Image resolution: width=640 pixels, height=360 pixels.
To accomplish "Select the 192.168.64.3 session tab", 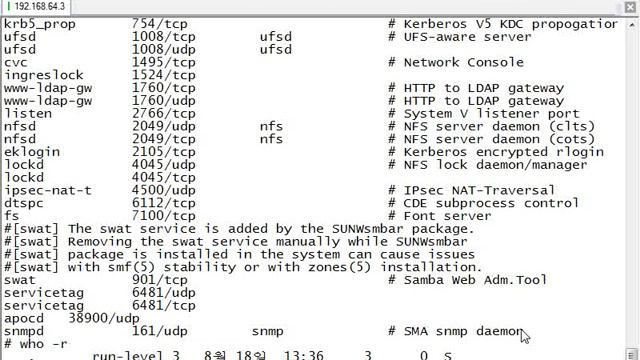I will (x=35, y=7).
